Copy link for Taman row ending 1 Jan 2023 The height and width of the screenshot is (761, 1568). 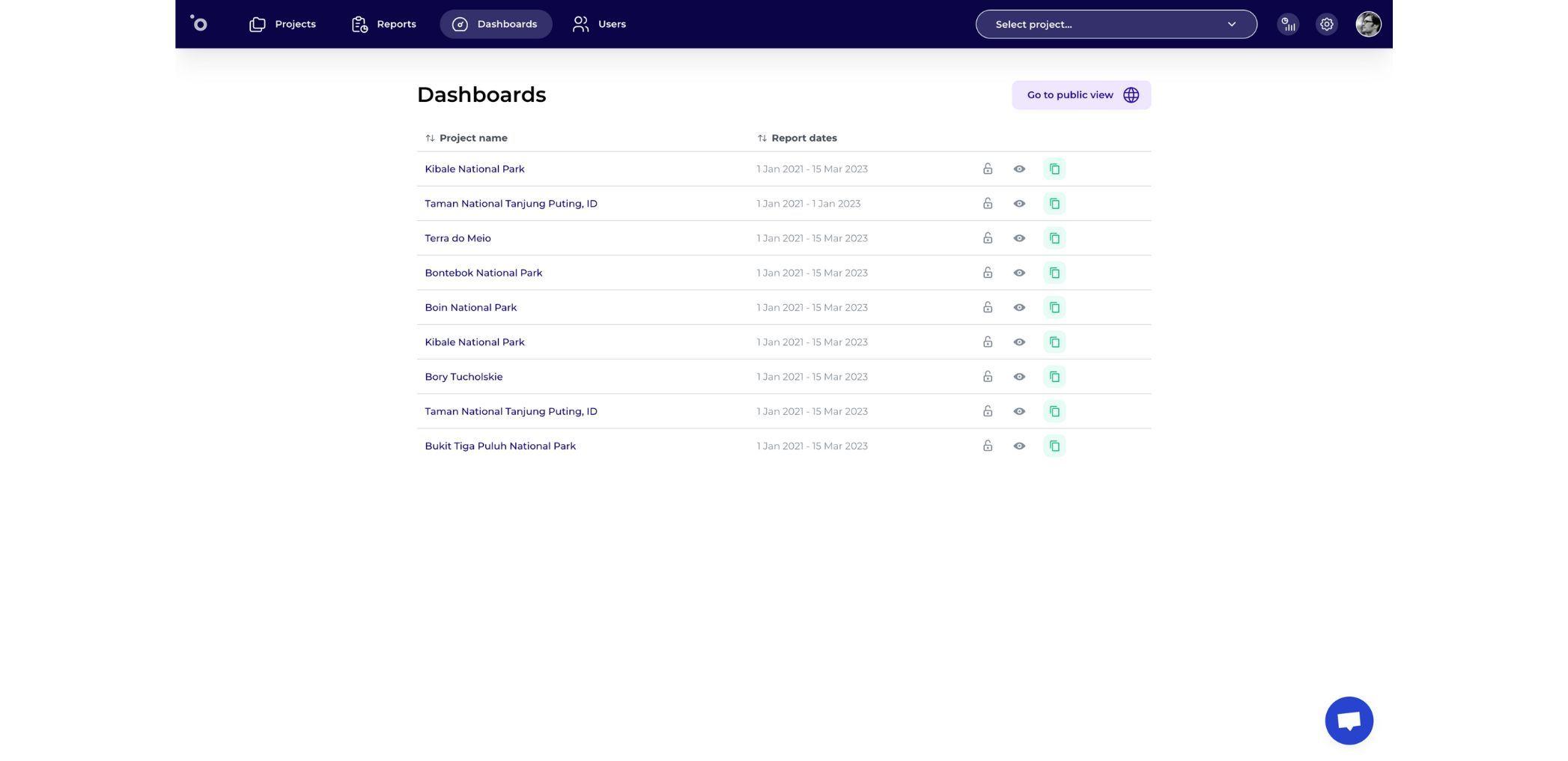(x=1054, y=204)
